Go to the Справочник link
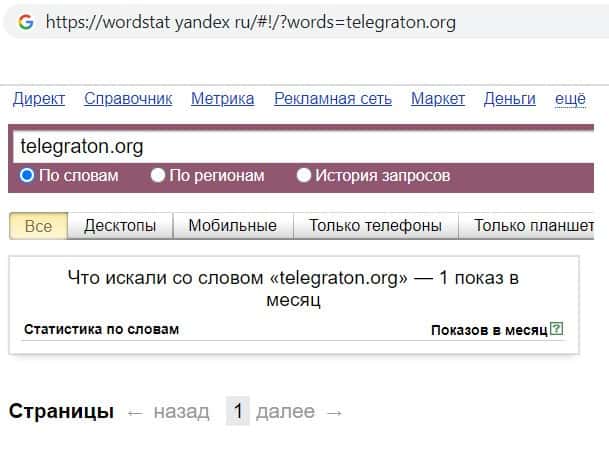 tap(128, 98)
